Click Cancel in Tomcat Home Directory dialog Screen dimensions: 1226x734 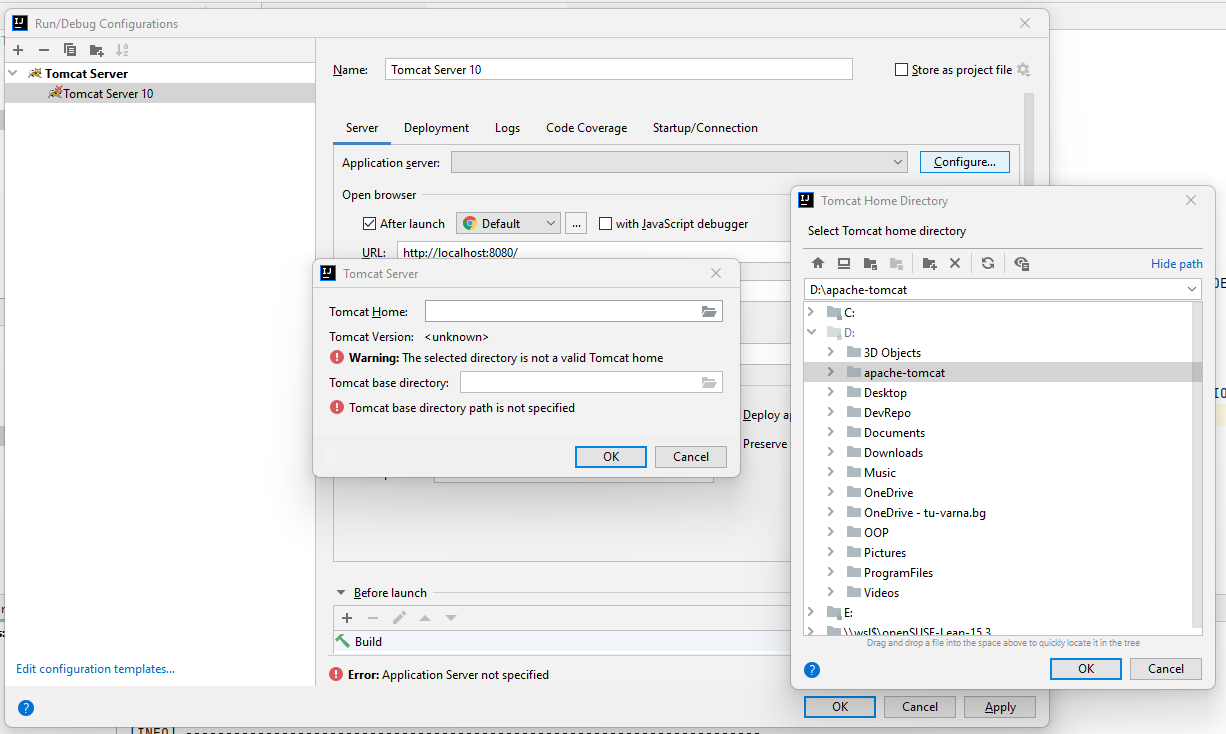tap(1166, 669)
